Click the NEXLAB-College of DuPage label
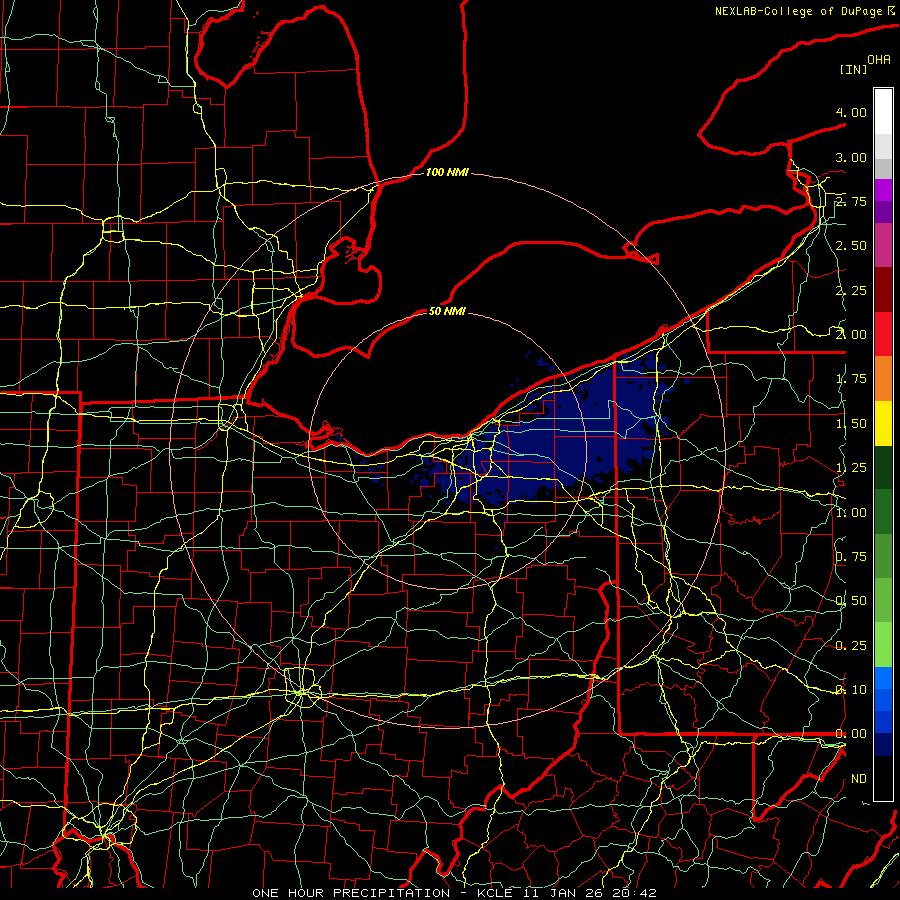900x900 pixels. pyautogui.click(x=798, y=11)
